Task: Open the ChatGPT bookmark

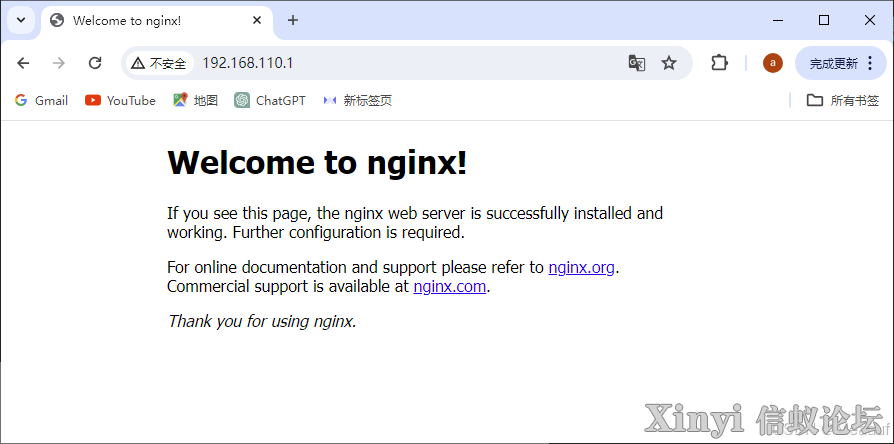Action: pyautogui.click(x=270, y=101)
